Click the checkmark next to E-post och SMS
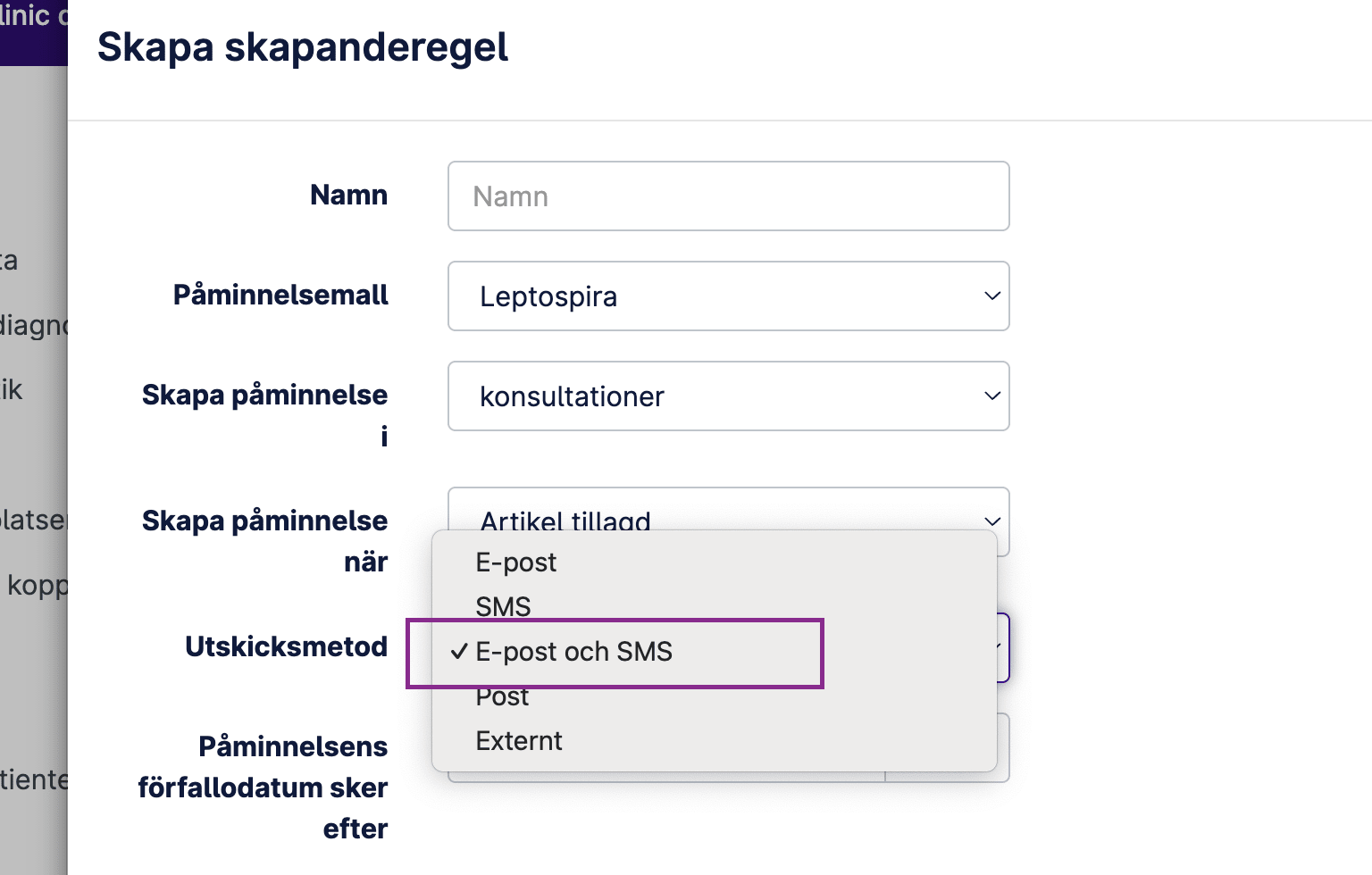Image resolution: width=1372 pixels, height=875 pixels. click(459, 652)
